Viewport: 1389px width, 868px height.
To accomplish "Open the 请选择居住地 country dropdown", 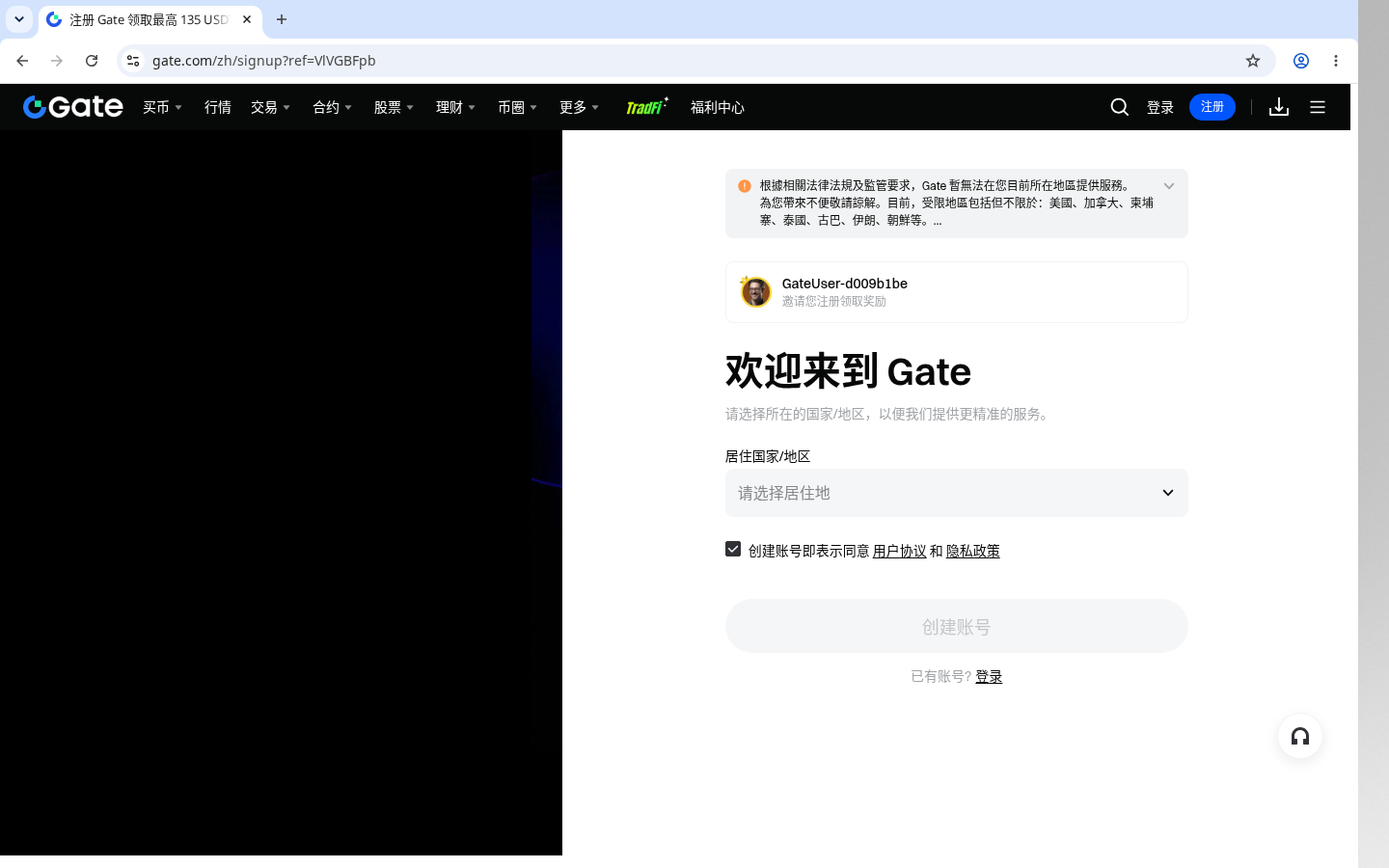I will click(957, 493).
